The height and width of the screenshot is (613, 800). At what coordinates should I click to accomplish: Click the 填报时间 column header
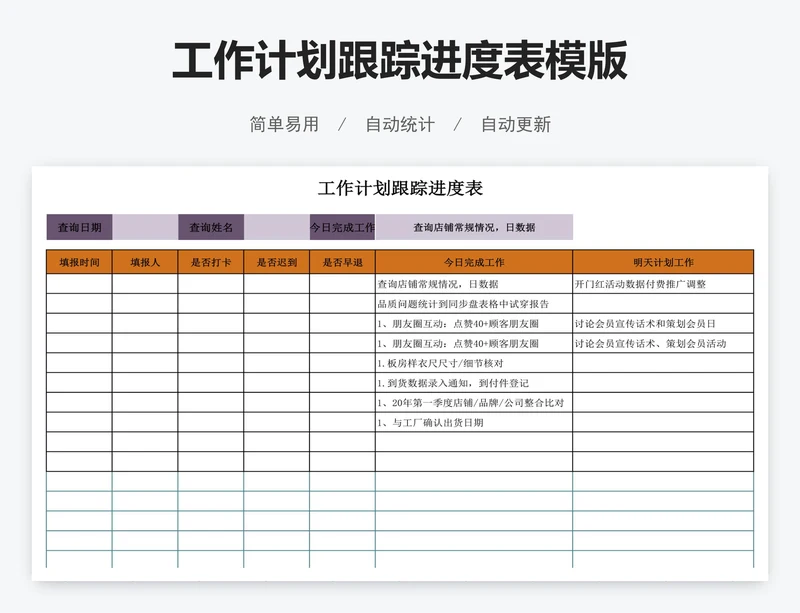tap(79, 262)
